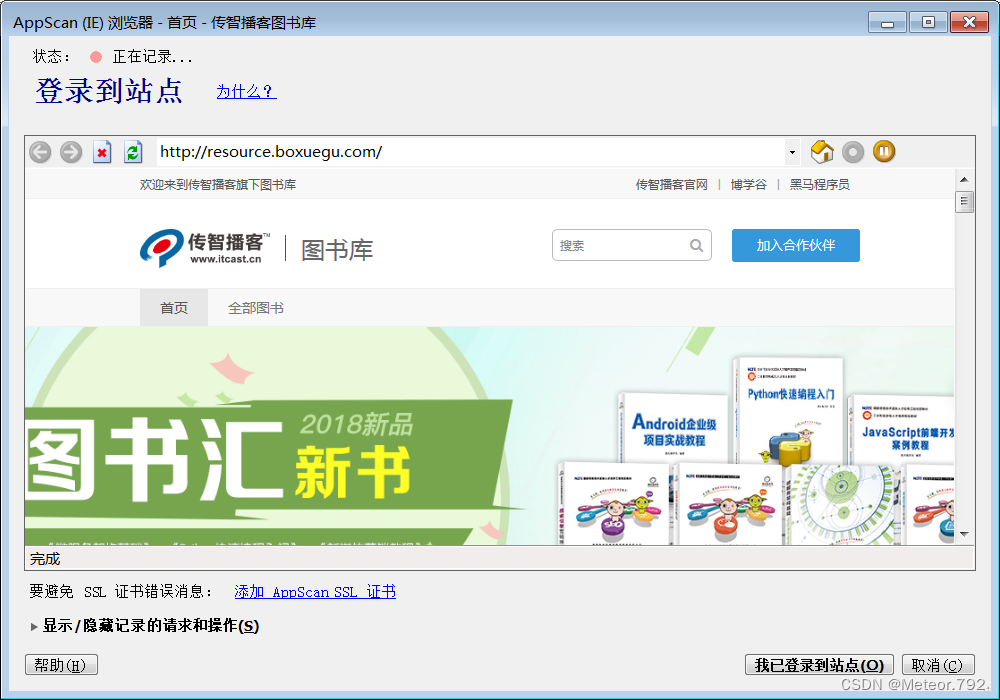This screenshot has height=700, width=1000.
Task: Click the Android企业级项目实战教程 book cover
Action: pyautogui.click(x=673, y=428)
